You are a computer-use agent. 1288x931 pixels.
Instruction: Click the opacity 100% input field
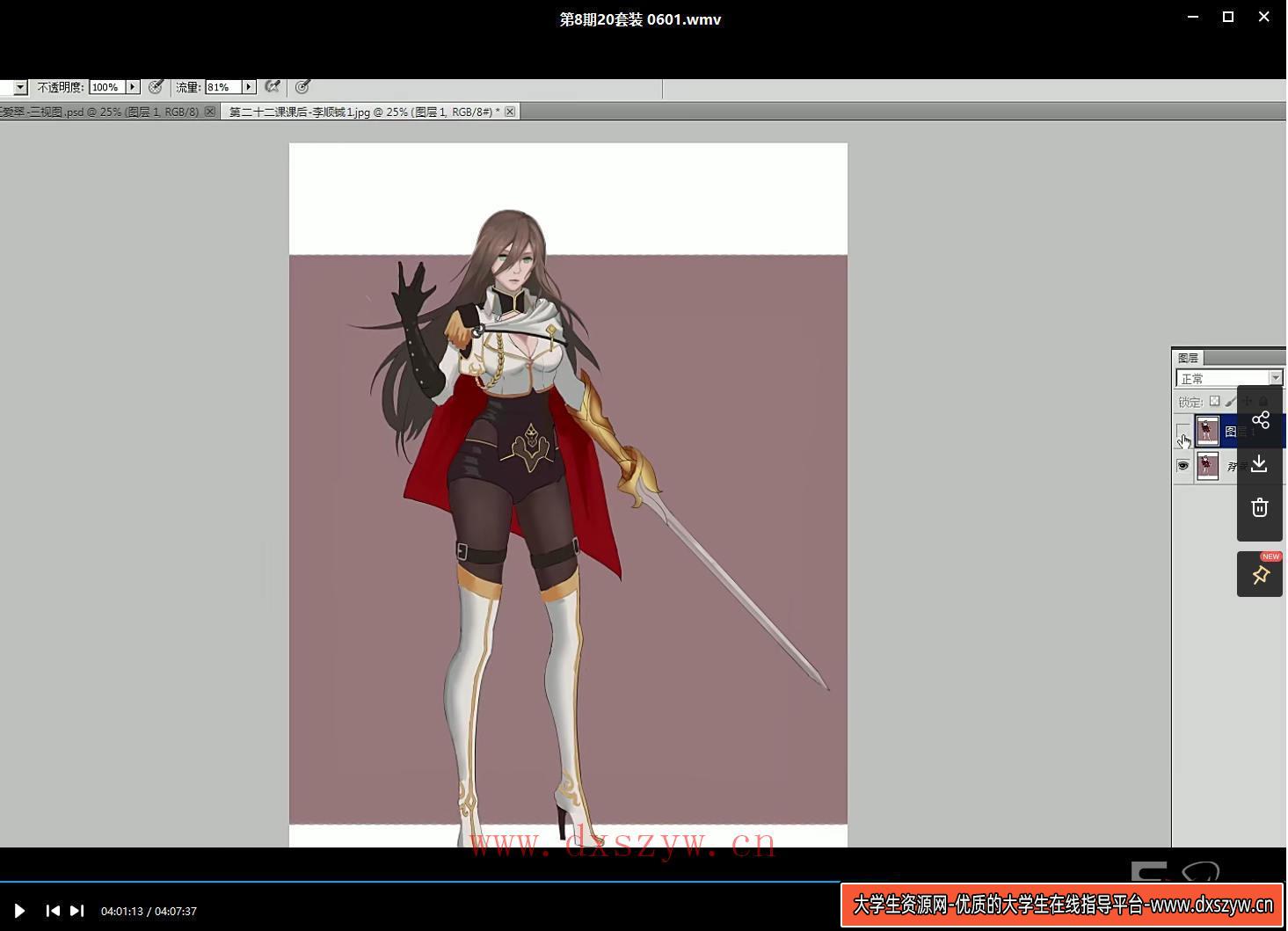point(106,87)
